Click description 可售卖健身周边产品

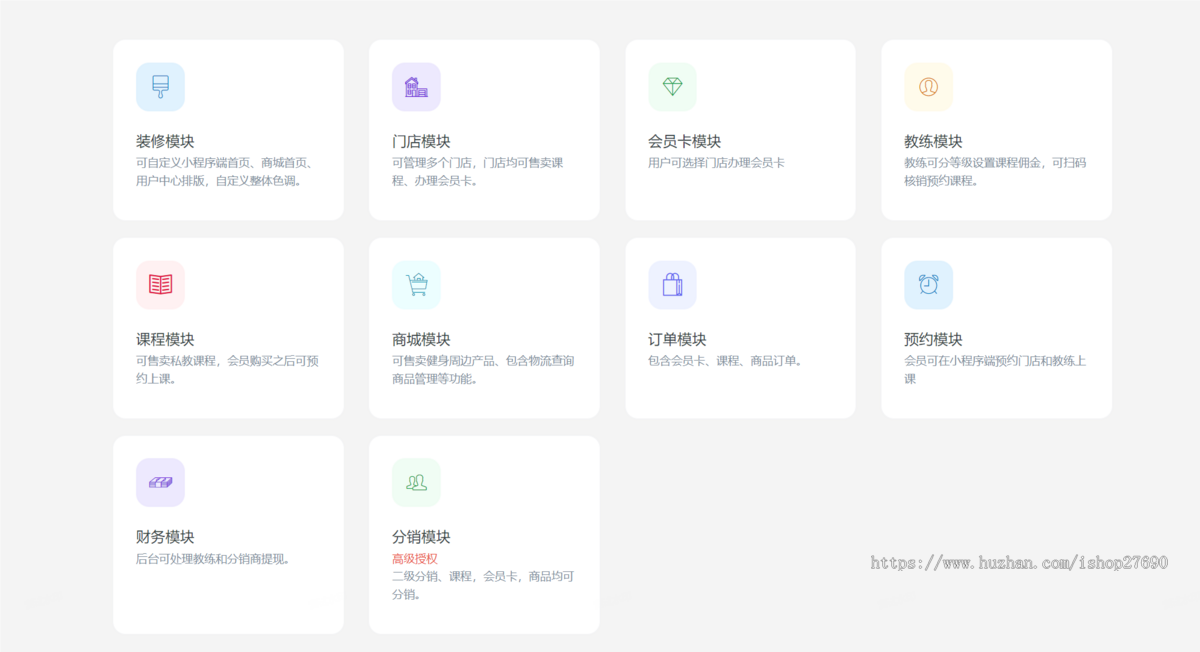click(483, 370)
